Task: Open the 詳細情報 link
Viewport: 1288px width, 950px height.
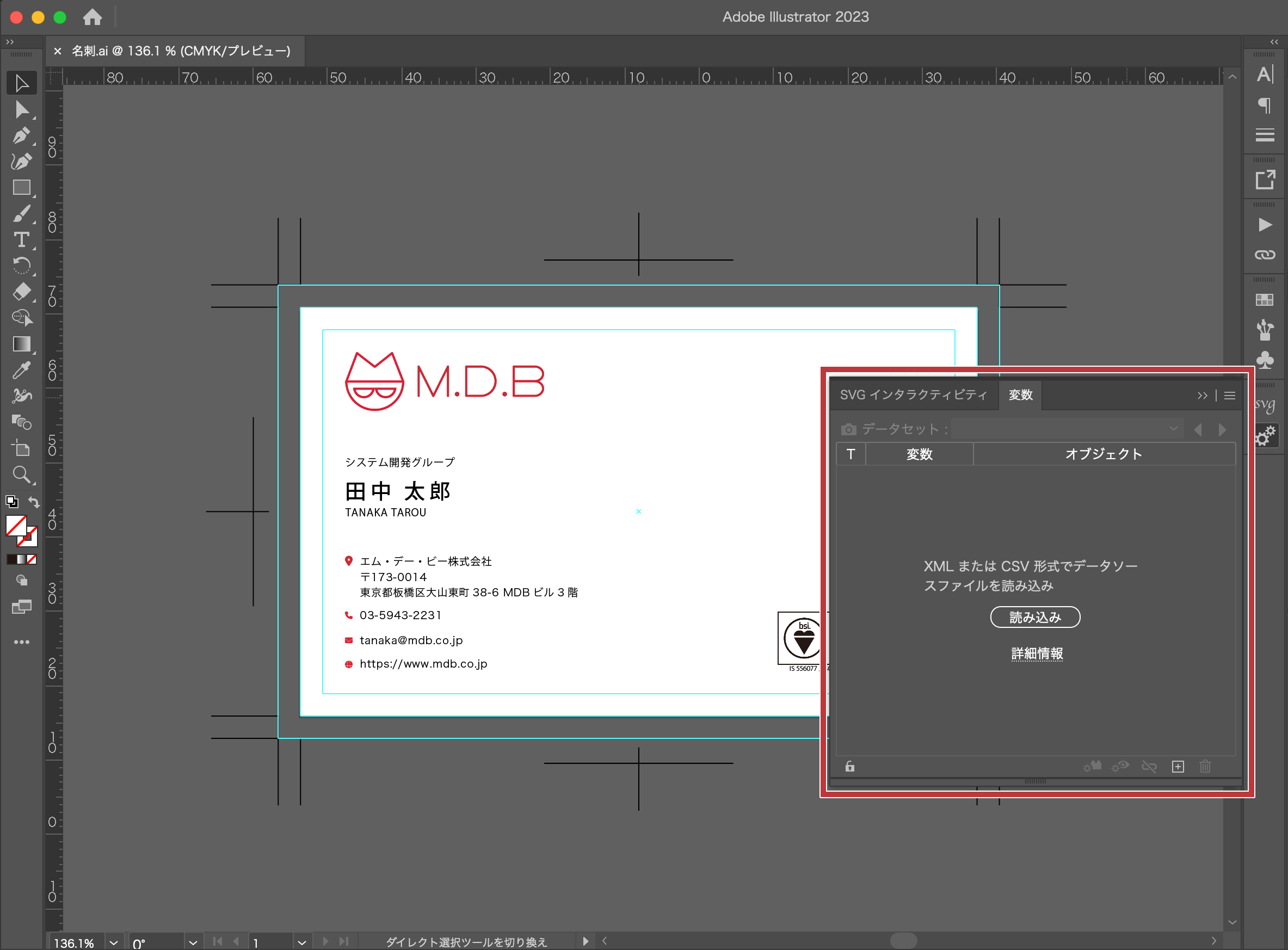Action: point(1037,654)
